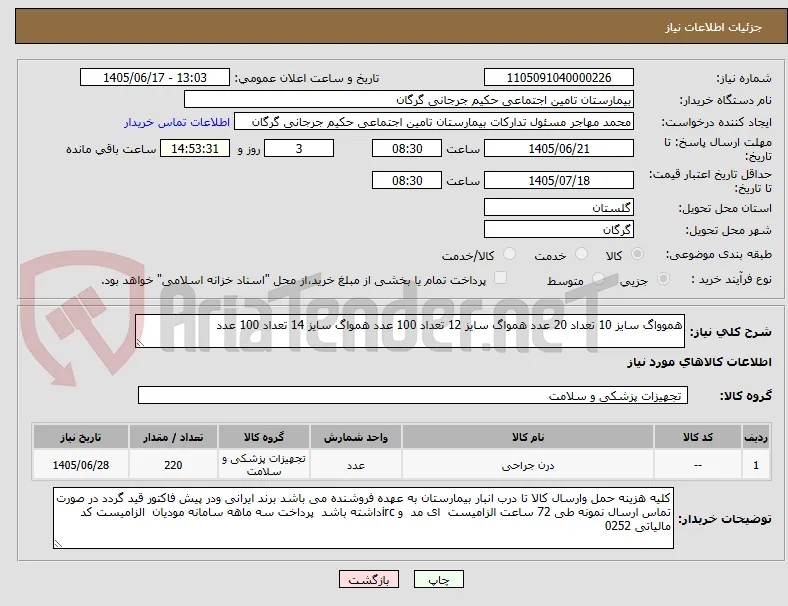Click the اطلاعات کالاهای مورد نیاز section heading
The image size is (788, 606).
coord(699,362)
